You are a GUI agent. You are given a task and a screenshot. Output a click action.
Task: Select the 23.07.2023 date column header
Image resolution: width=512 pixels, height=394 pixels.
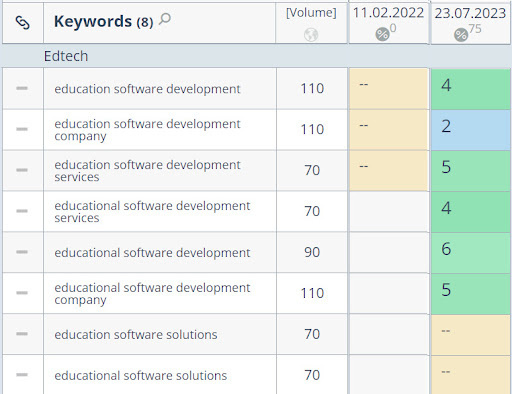coord(470,13)
